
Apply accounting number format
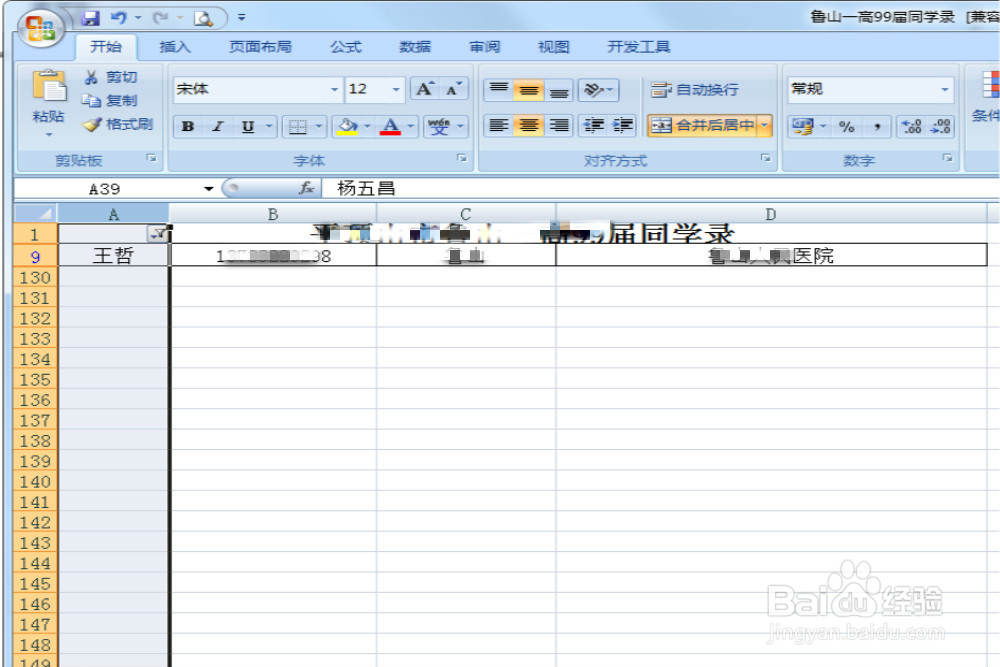coord(802,126)
